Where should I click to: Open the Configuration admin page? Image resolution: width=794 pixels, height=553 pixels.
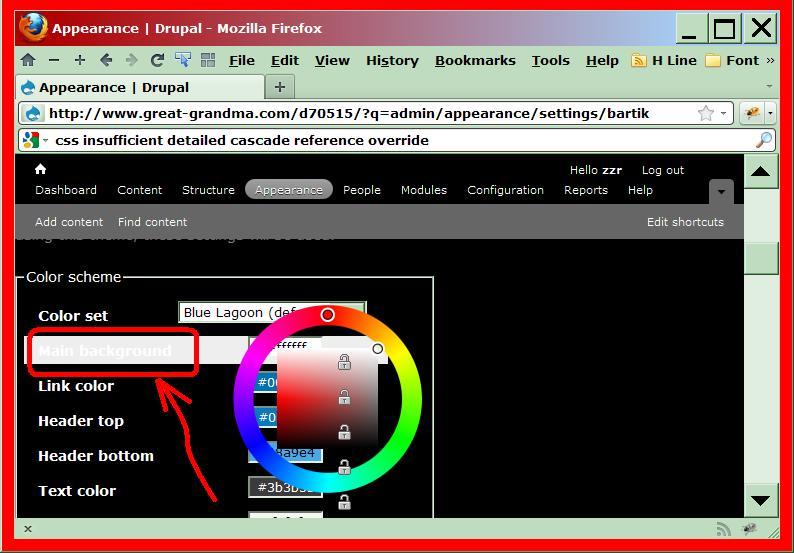(505, 190)
